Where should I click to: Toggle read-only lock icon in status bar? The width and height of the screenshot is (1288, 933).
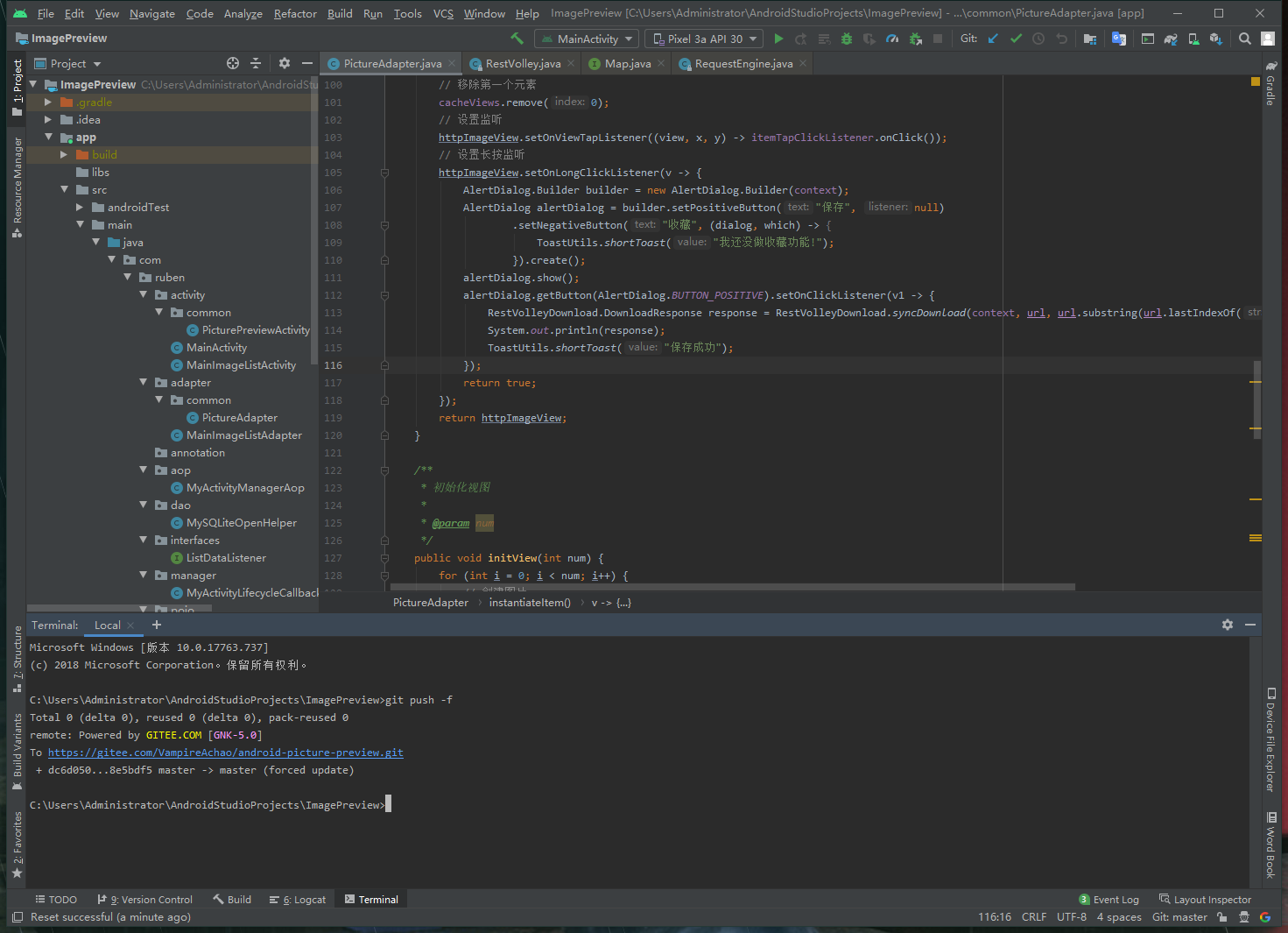pos(1221,917)
